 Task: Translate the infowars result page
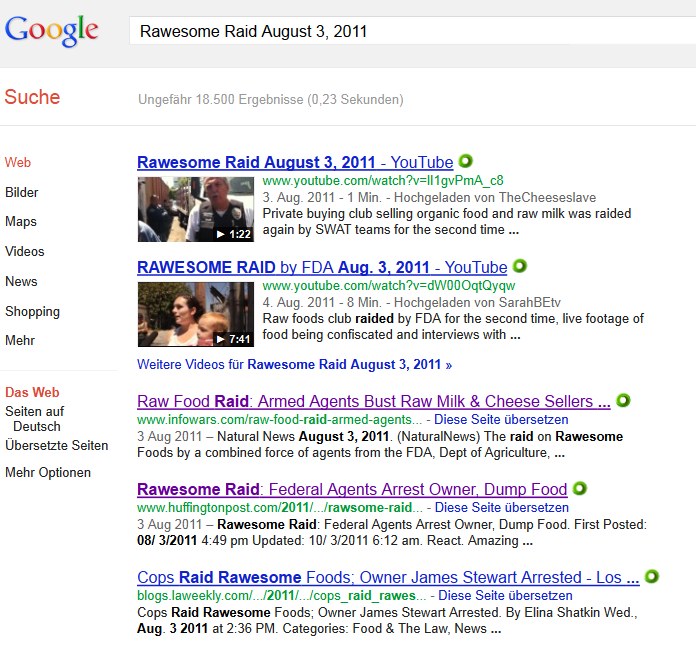click(501, 419)
